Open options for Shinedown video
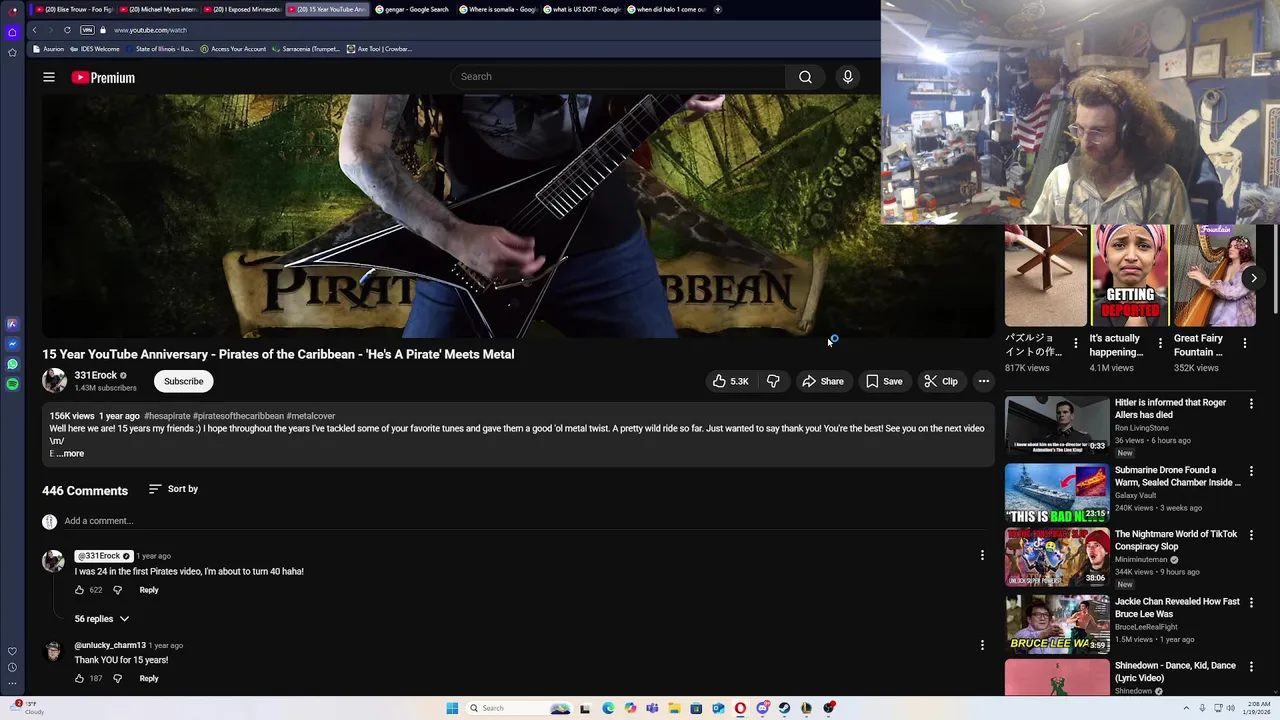This screenshot has height=720, width=1280. coord(1251,666)
